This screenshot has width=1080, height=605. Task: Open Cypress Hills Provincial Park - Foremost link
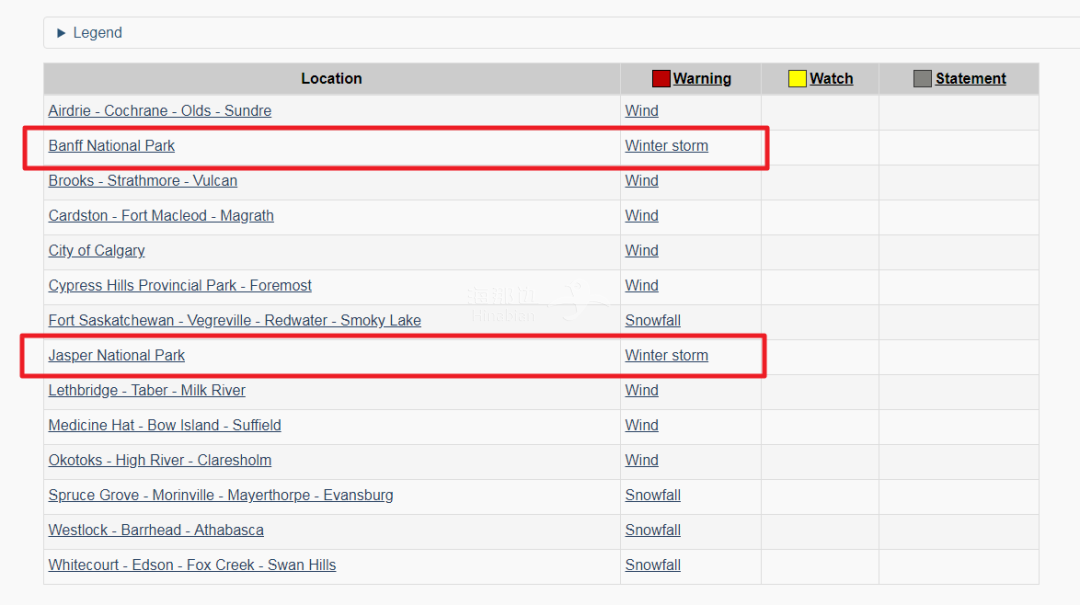tap(180, 286)
